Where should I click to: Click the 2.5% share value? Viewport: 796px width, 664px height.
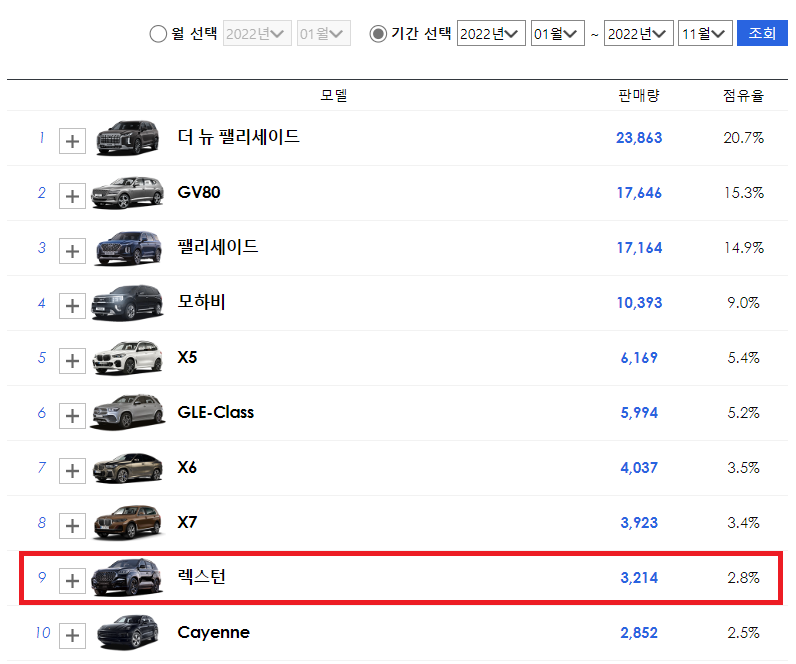(744, 633)
